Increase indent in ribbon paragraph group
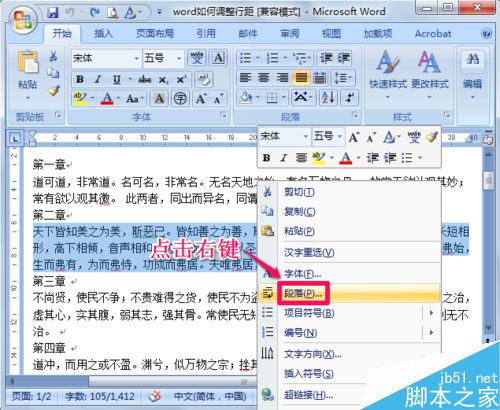 343,58
